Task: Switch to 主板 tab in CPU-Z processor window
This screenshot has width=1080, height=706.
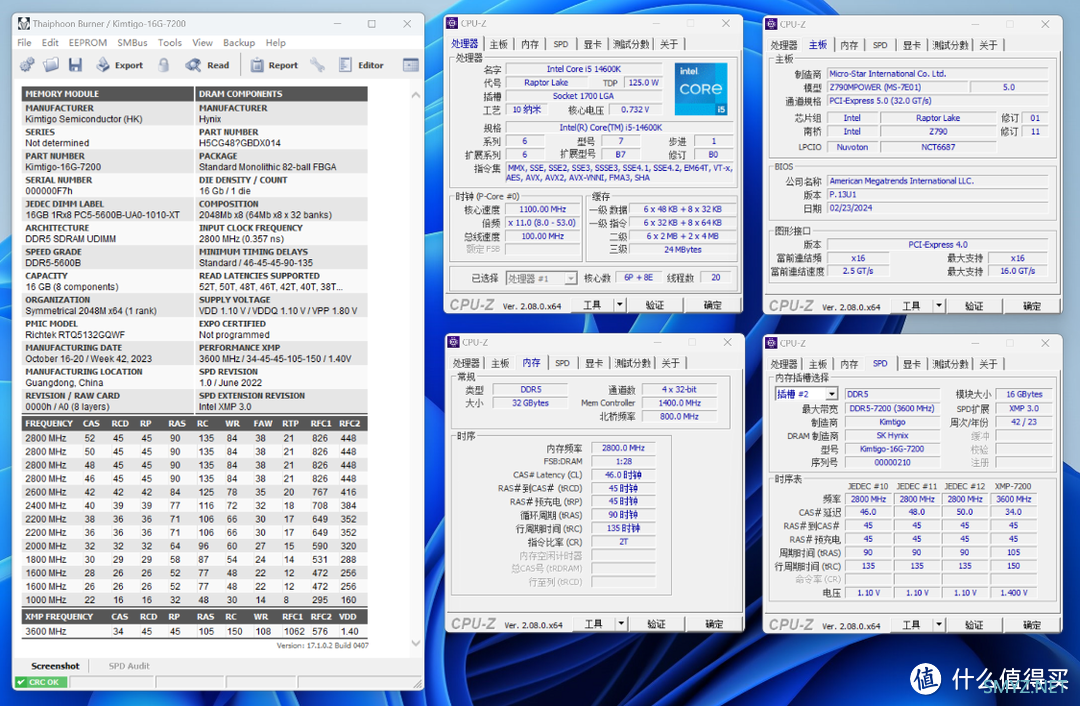Action: pyautogui.click(x=498, y=44)
